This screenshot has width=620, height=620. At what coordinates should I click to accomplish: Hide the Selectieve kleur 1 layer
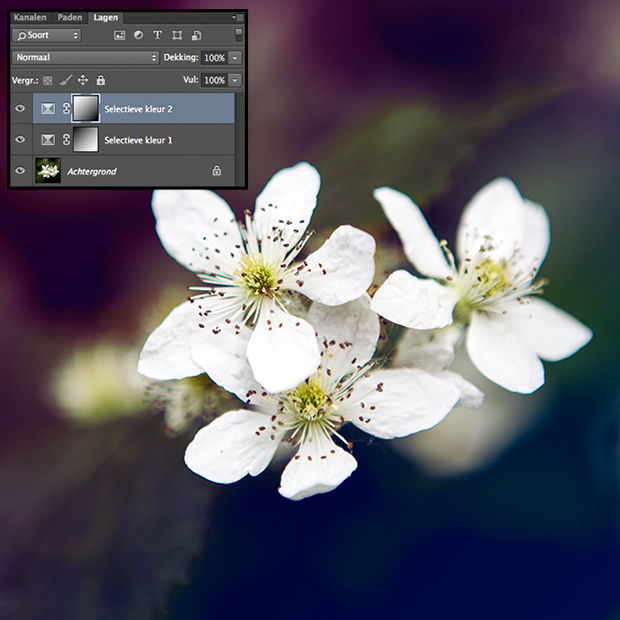pyautogui.click(x=20, y=140)
